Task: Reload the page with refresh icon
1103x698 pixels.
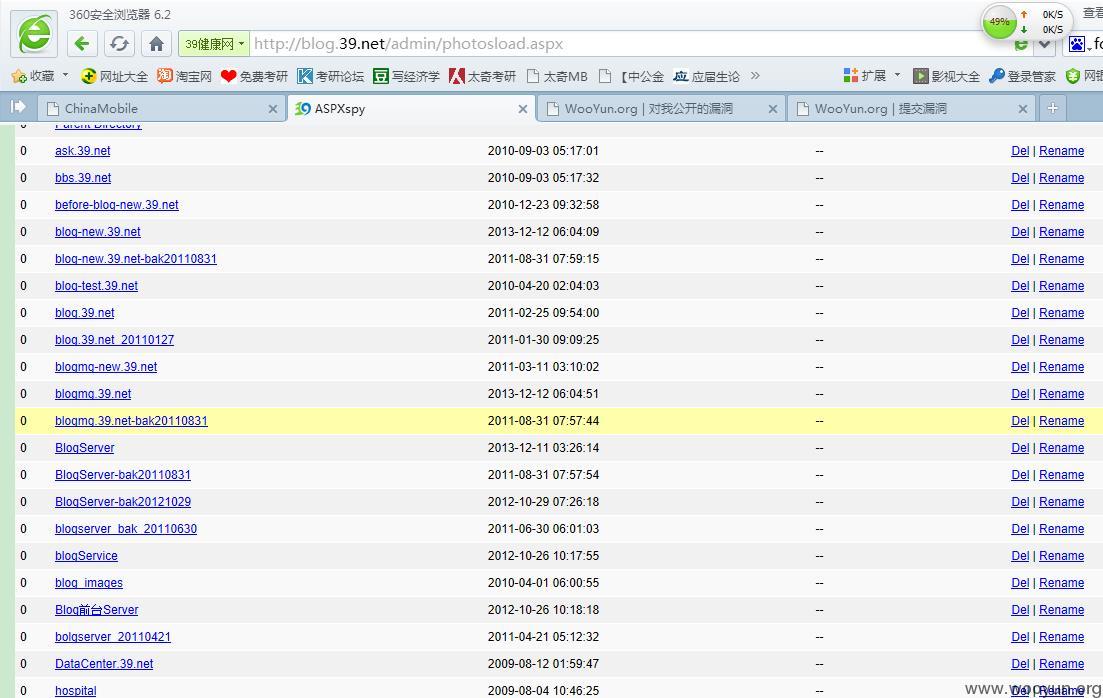Action: coord(119,44)
